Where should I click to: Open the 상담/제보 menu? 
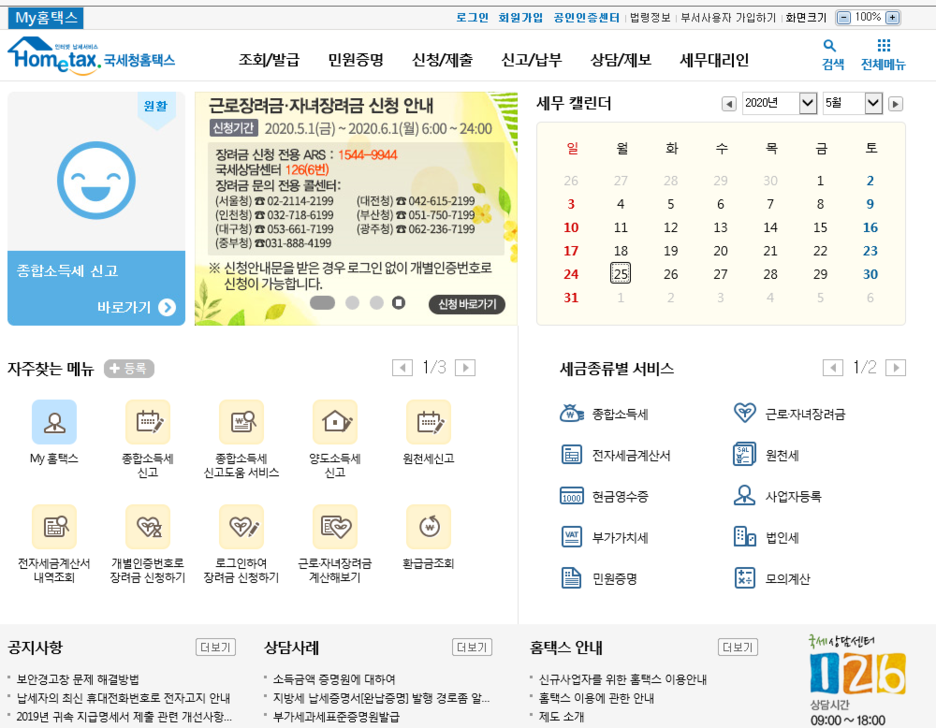(x=621, y=60)
